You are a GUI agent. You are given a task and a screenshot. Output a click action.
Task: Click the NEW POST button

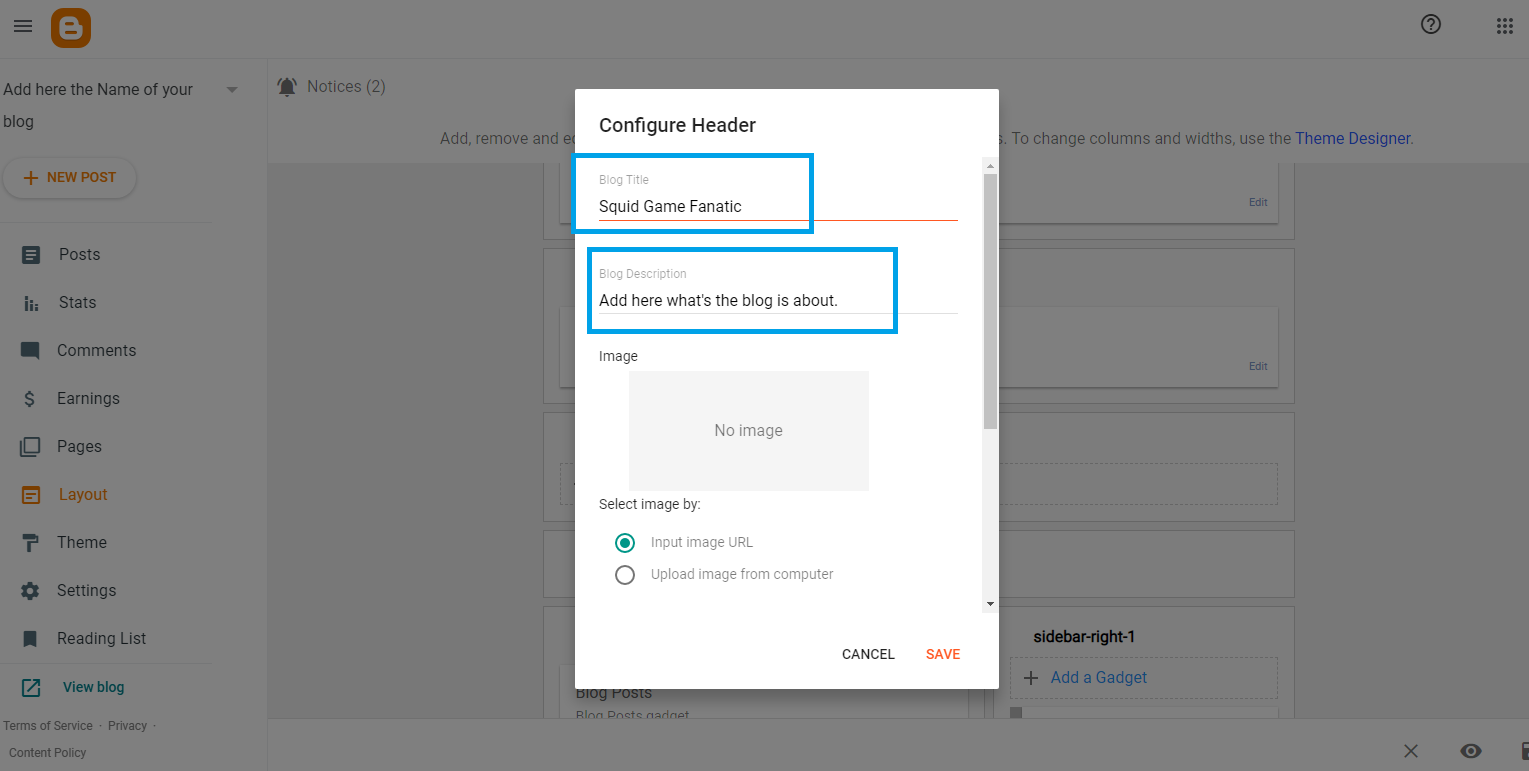click(x=70, y=178)
